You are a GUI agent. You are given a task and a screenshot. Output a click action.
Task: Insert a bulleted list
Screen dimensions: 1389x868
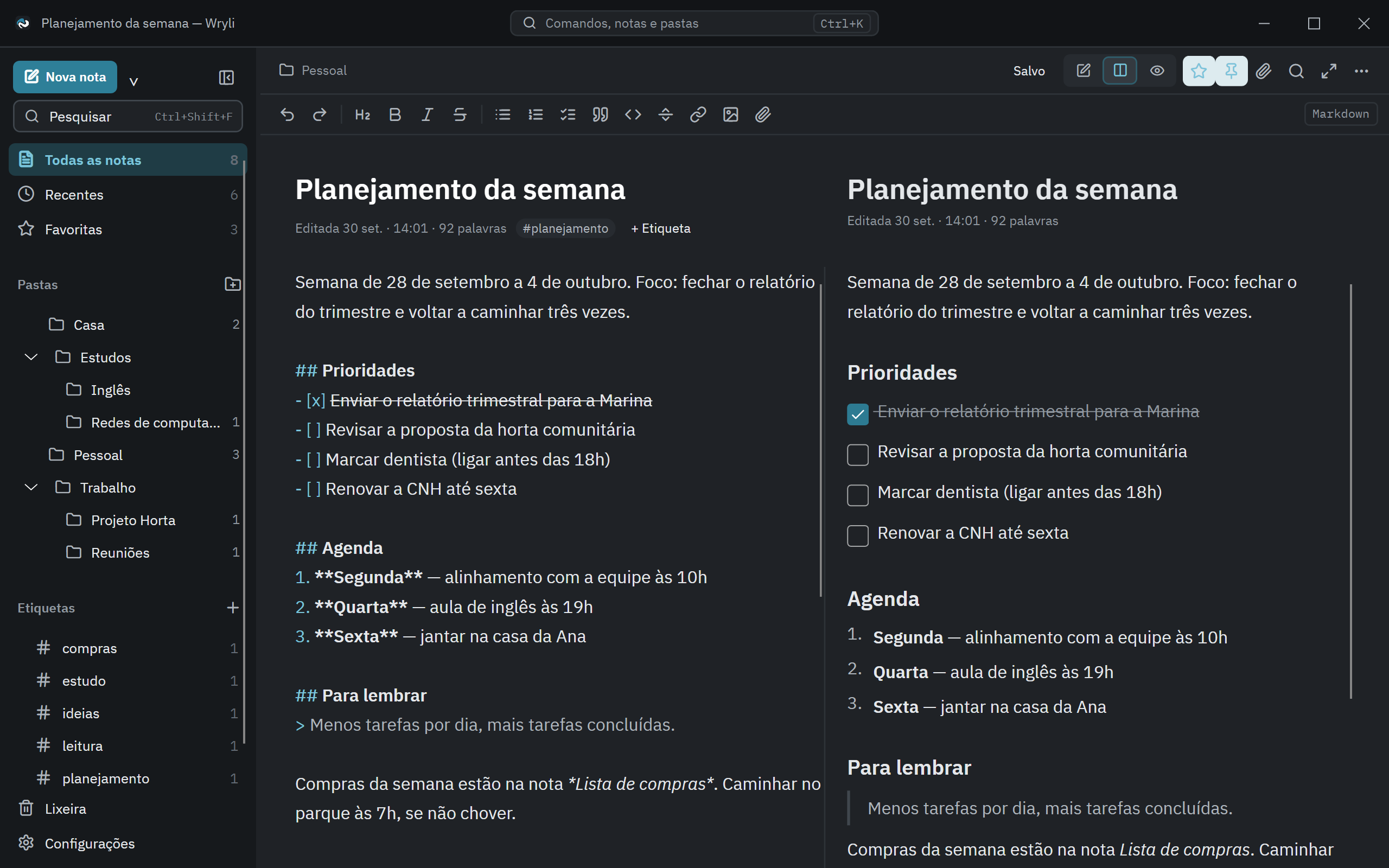(503, 114)
